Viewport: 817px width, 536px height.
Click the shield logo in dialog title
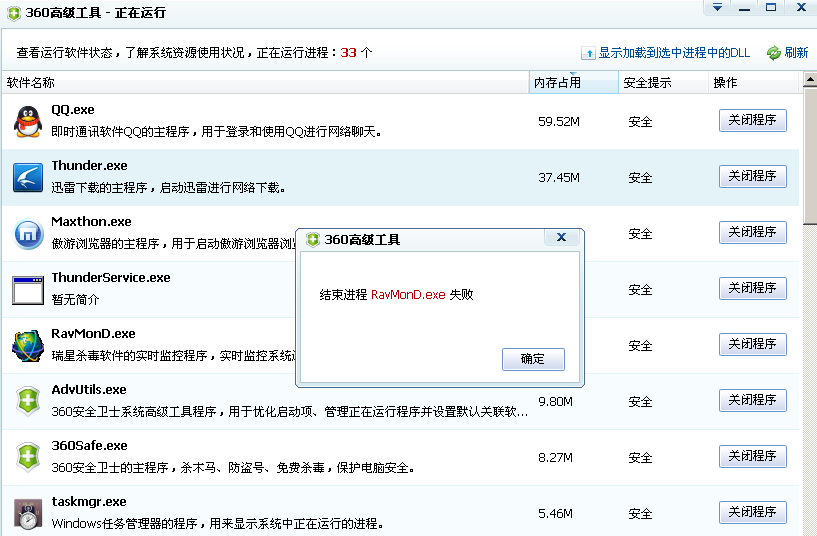(x=313, y=240)
